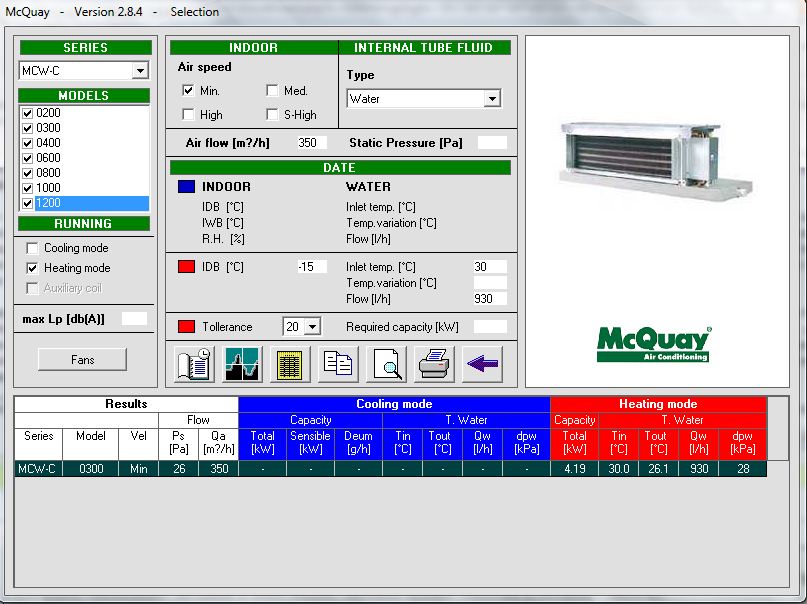Image resolution: width=807 pixels, height=604 pixels.
Task: Enable the High air speed checkbox
Action: pyautogui.click(x=188, y=114)
